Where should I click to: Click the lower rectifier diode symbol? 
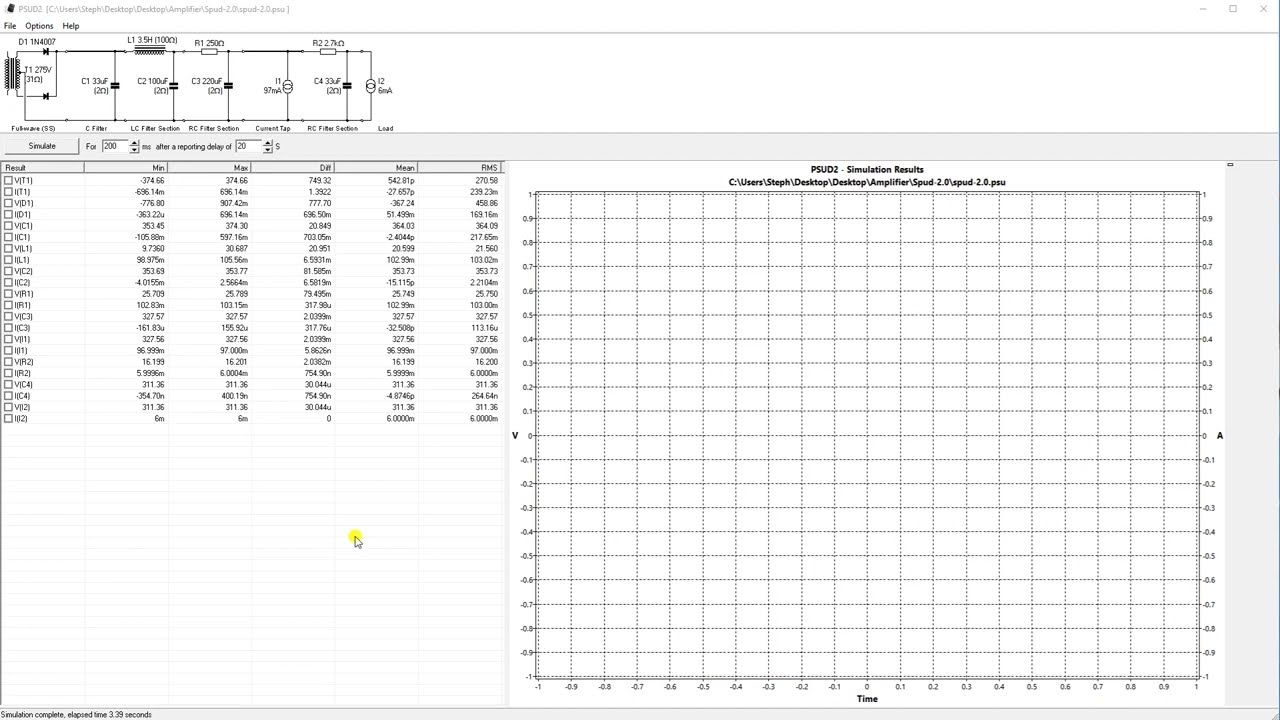pos(45,96)
